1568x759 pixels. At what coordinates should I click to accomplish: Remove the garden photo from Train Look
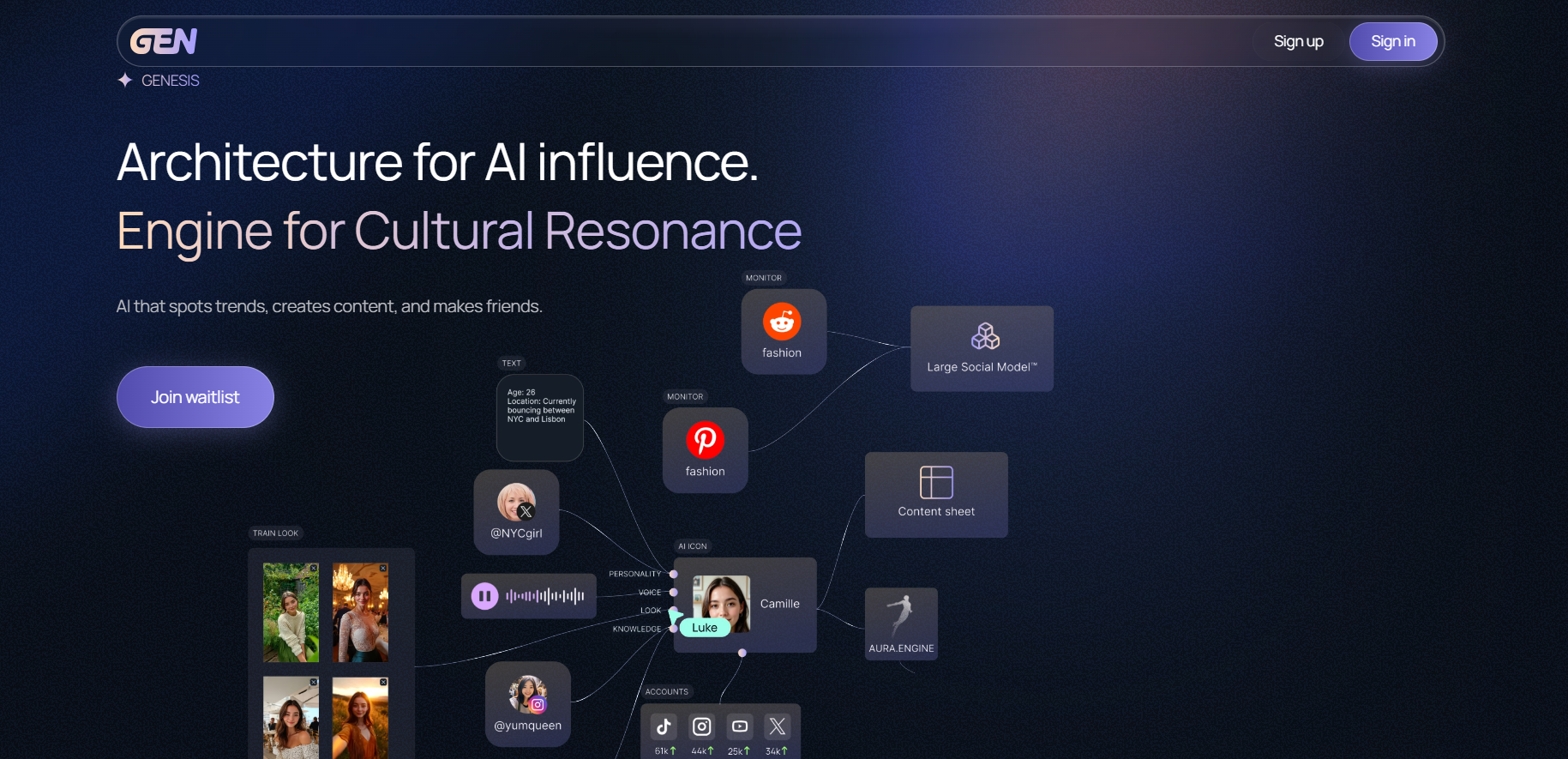pyautogui.click(x=314, y=568)
